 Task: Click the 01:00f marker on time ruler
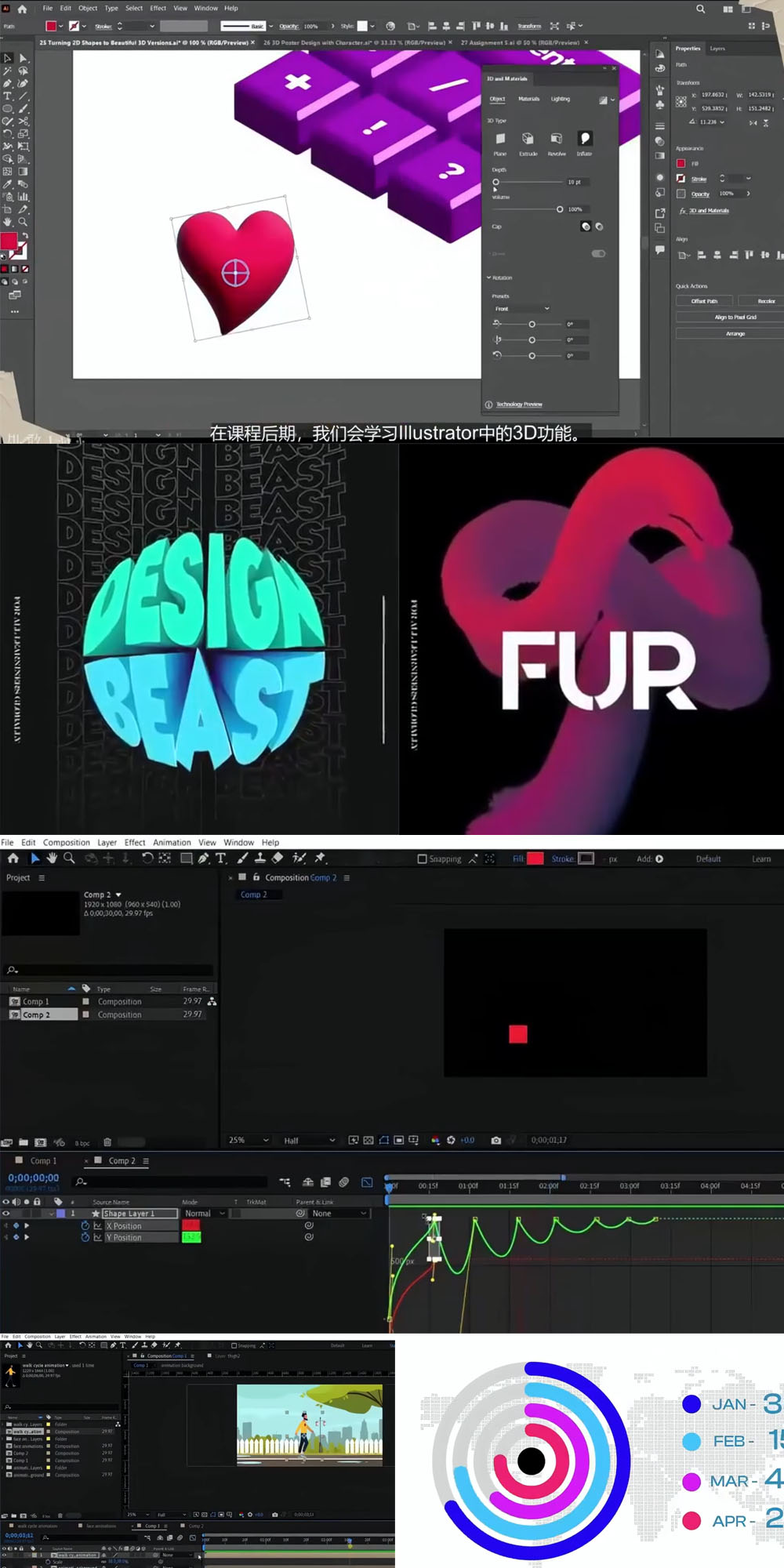[468, 1185]
